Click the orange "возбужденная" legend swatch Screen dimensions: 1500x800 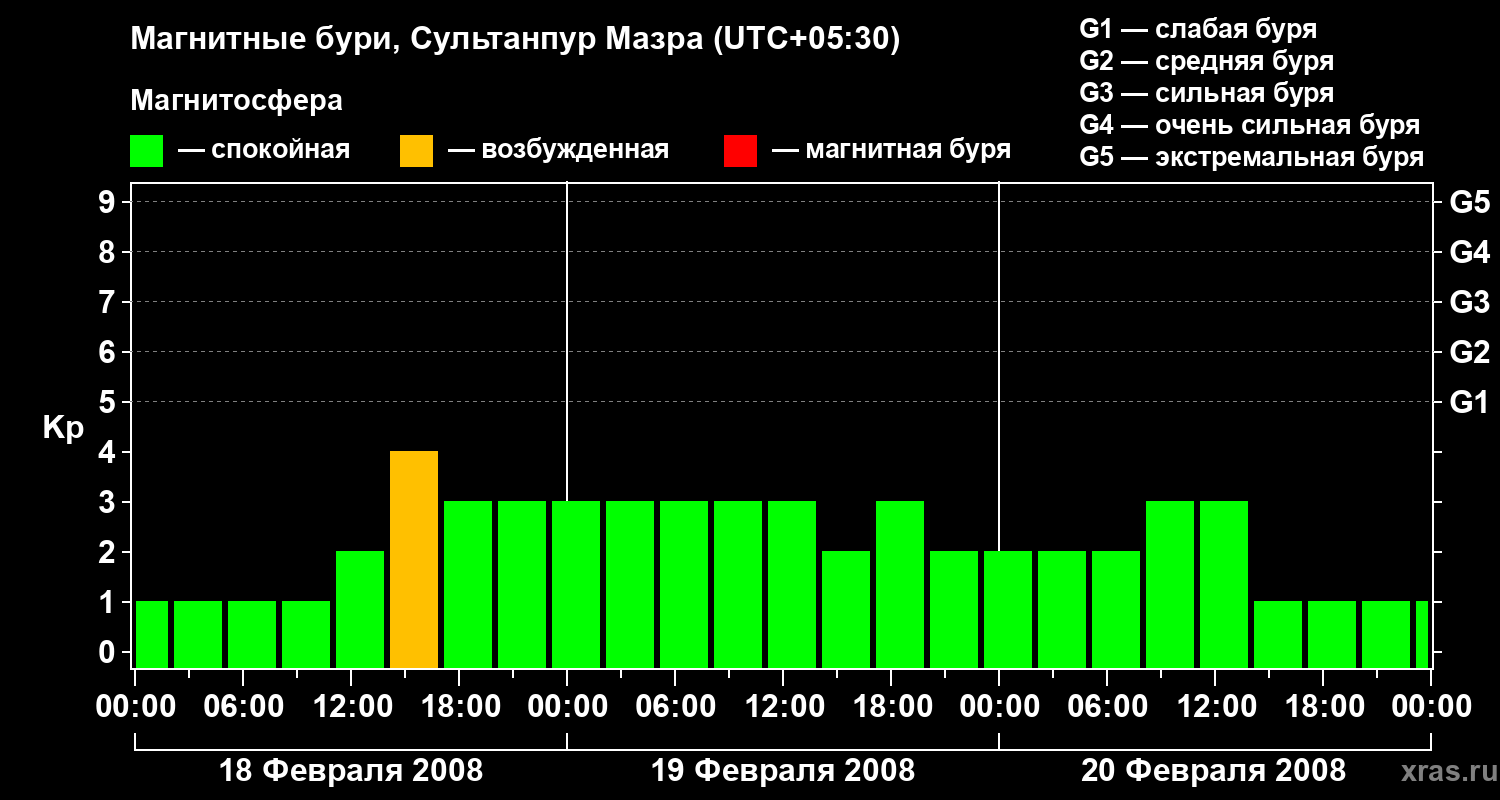[417, 150]
